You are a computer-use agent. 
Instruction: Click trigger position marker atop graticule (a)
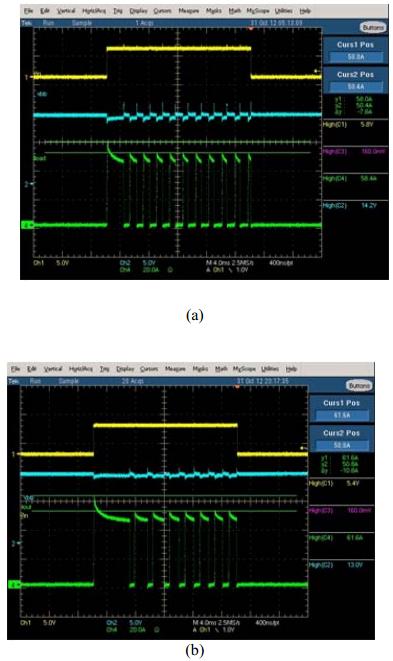(251, 29)
